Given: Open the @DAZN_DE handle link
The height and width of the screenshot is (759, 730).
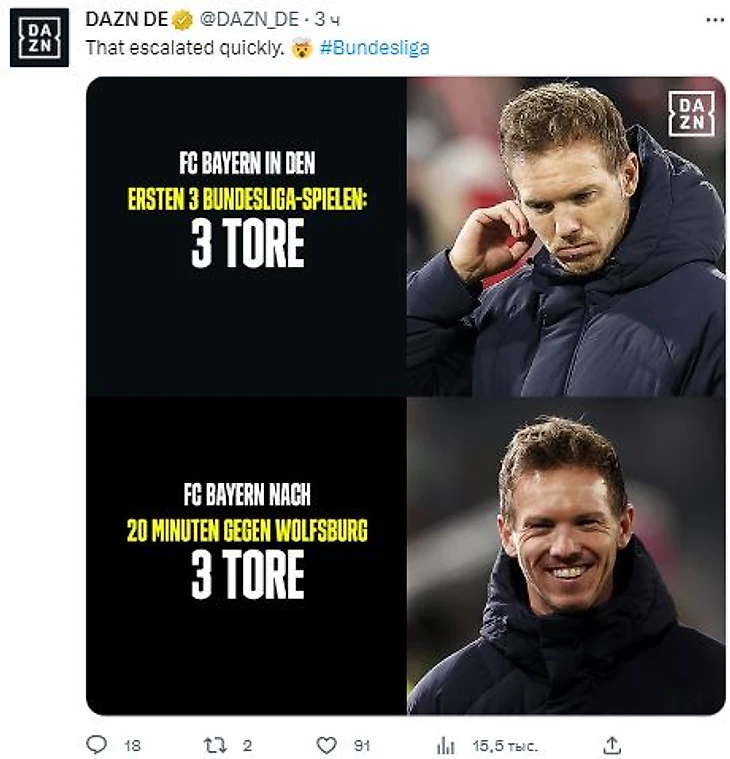Looking at the screenshot, I should pos(243,18).
